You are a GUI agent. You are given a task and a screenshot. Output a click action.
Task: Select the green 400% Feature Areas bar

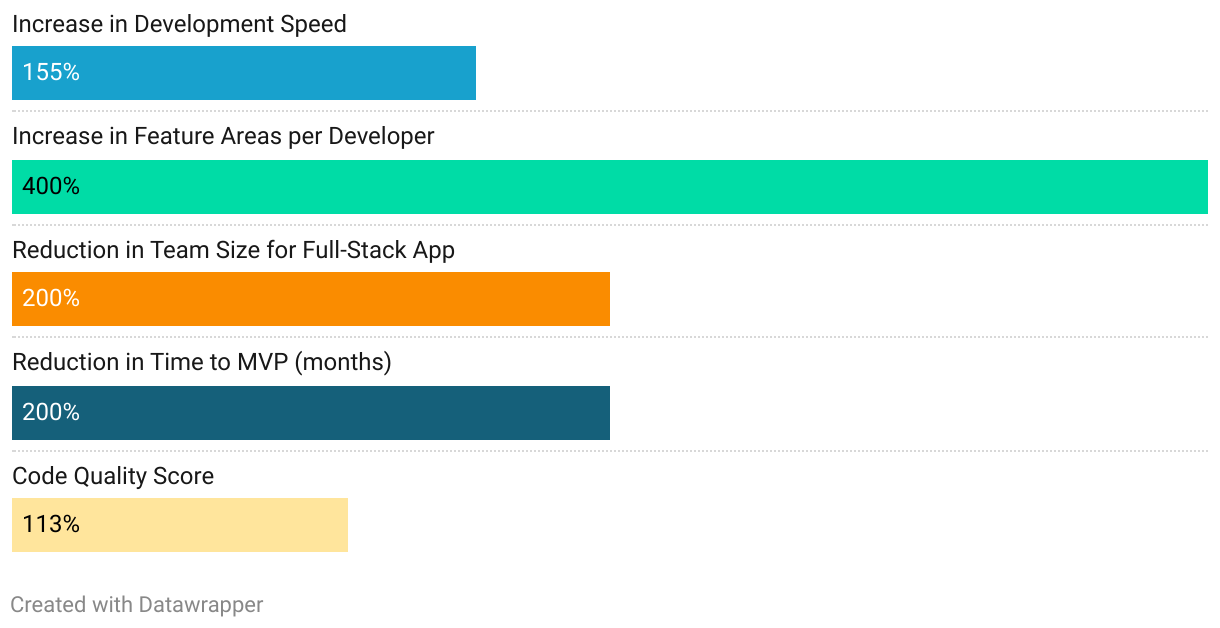click(x=610, y=187)
